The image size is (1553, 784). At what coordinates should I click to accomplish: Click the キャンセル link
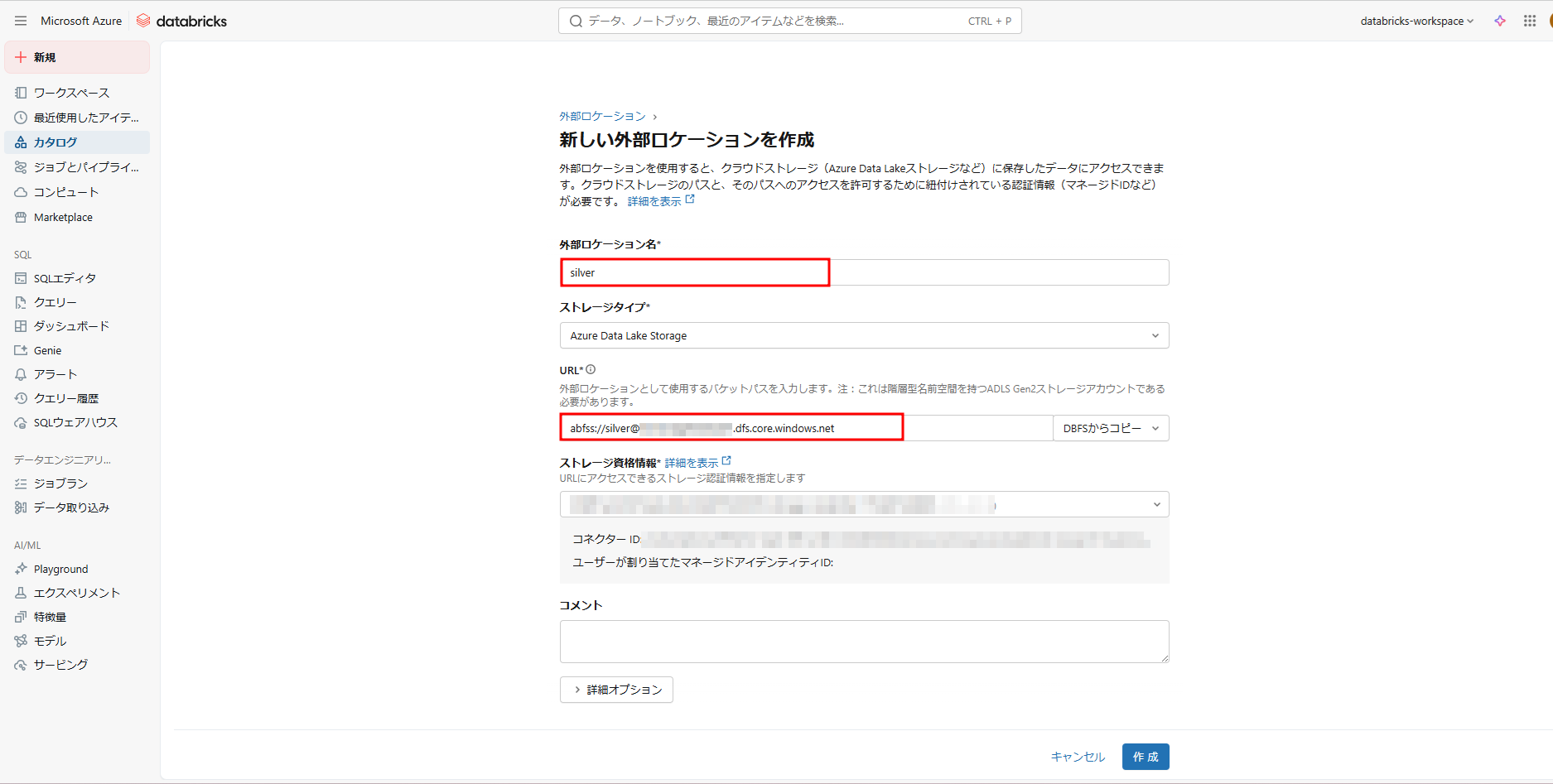click(x=1078, y=757)
